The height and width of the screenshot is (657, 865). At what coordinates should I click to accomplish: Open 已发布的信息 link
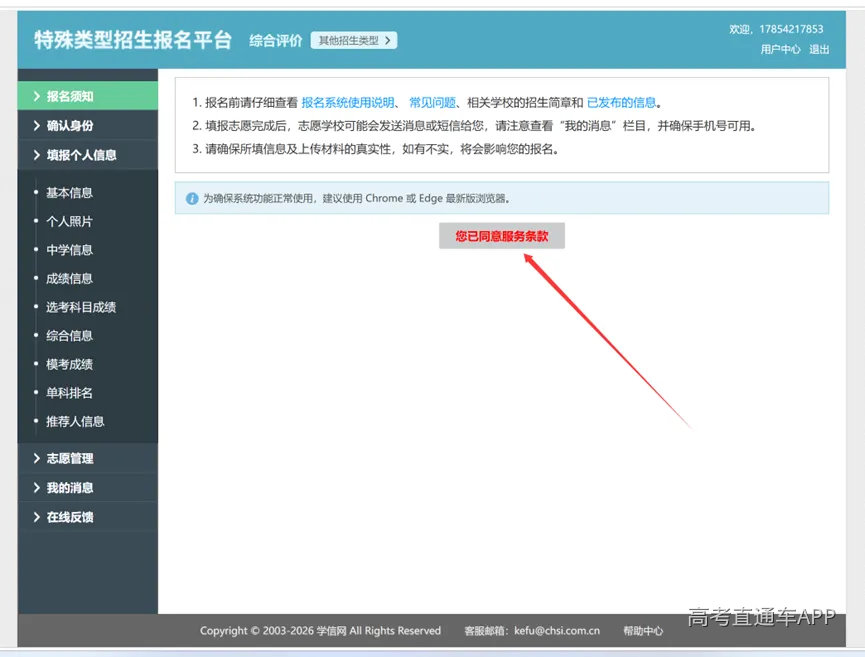click(x=621, y=103)
